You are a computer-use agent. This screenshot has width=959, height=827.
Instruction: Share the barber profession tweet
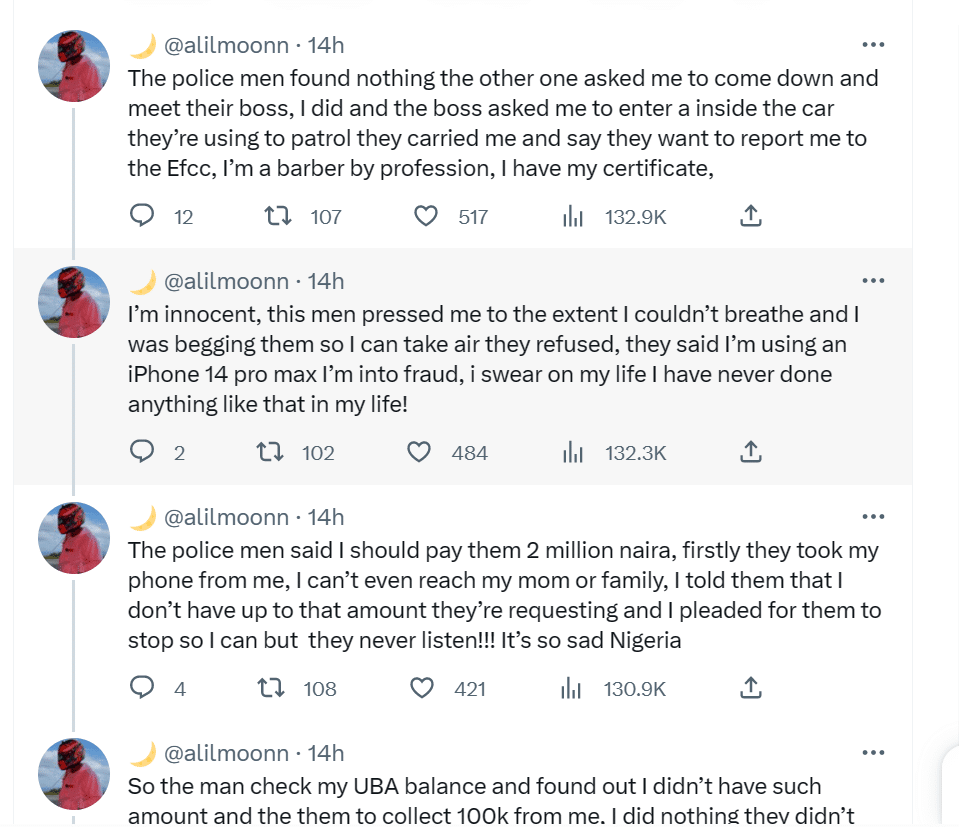coord(751,216)
